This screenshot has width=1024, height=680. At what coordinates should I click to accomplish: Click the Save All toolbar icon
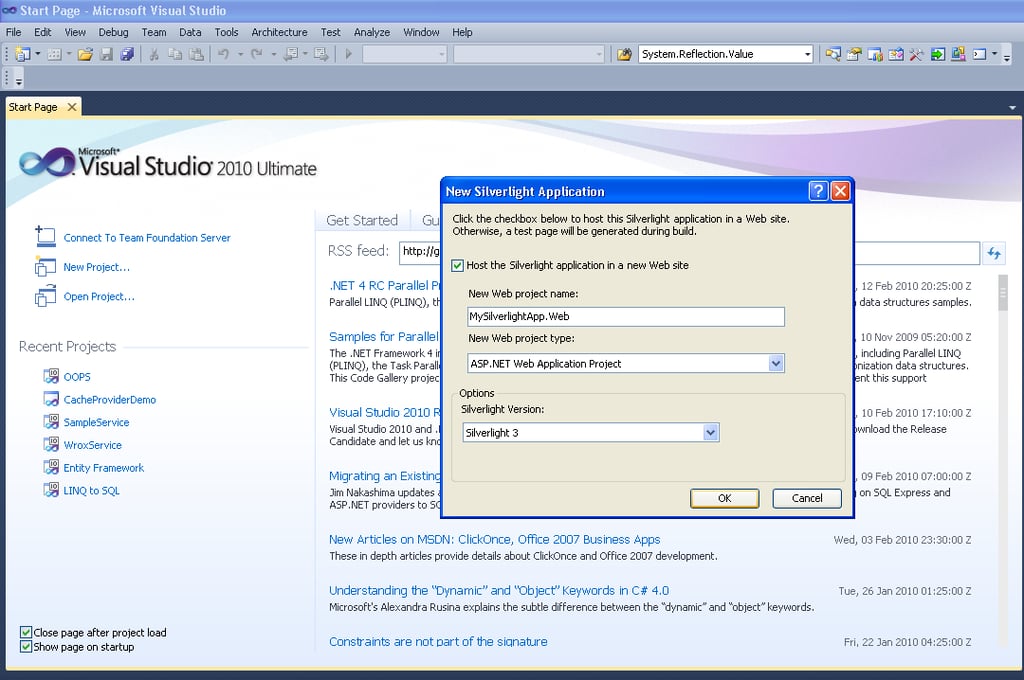tap(127, 54)
